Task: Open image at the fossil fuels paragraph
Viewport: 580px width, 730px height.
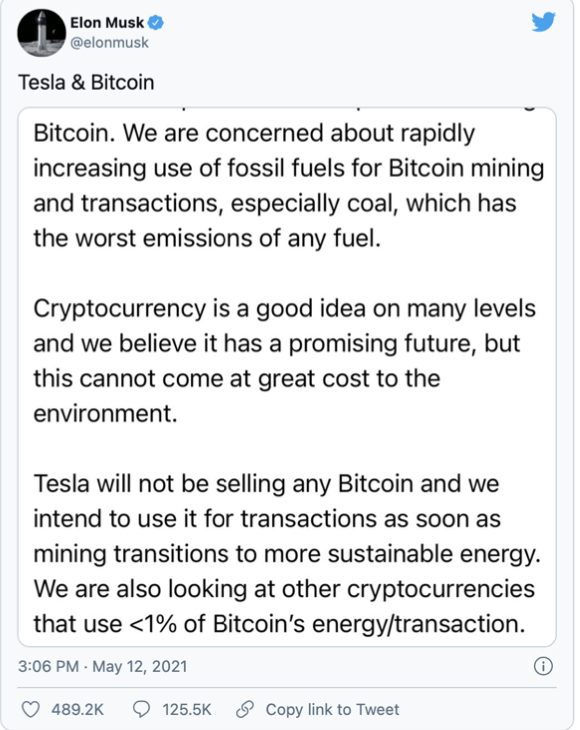Action: click(289, 186)
